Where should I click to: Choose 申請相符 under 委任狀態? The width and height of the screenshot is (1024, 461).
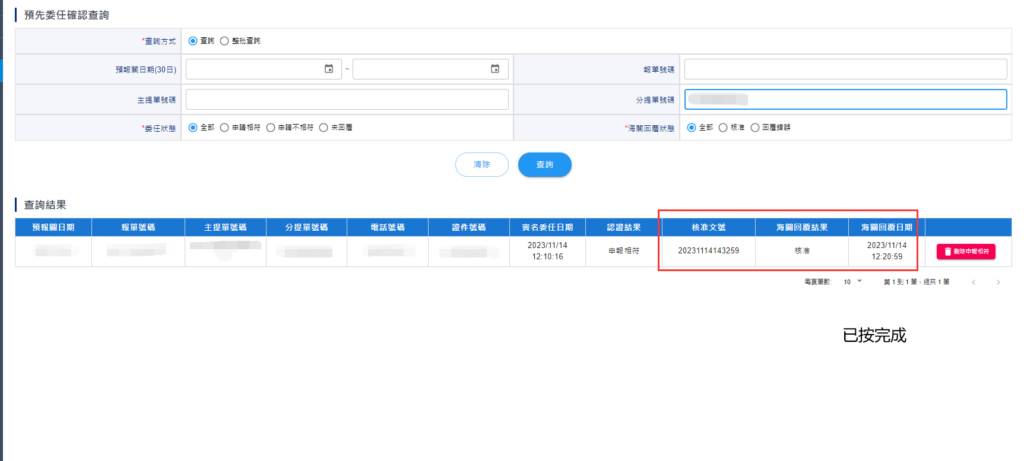point(224,128)
